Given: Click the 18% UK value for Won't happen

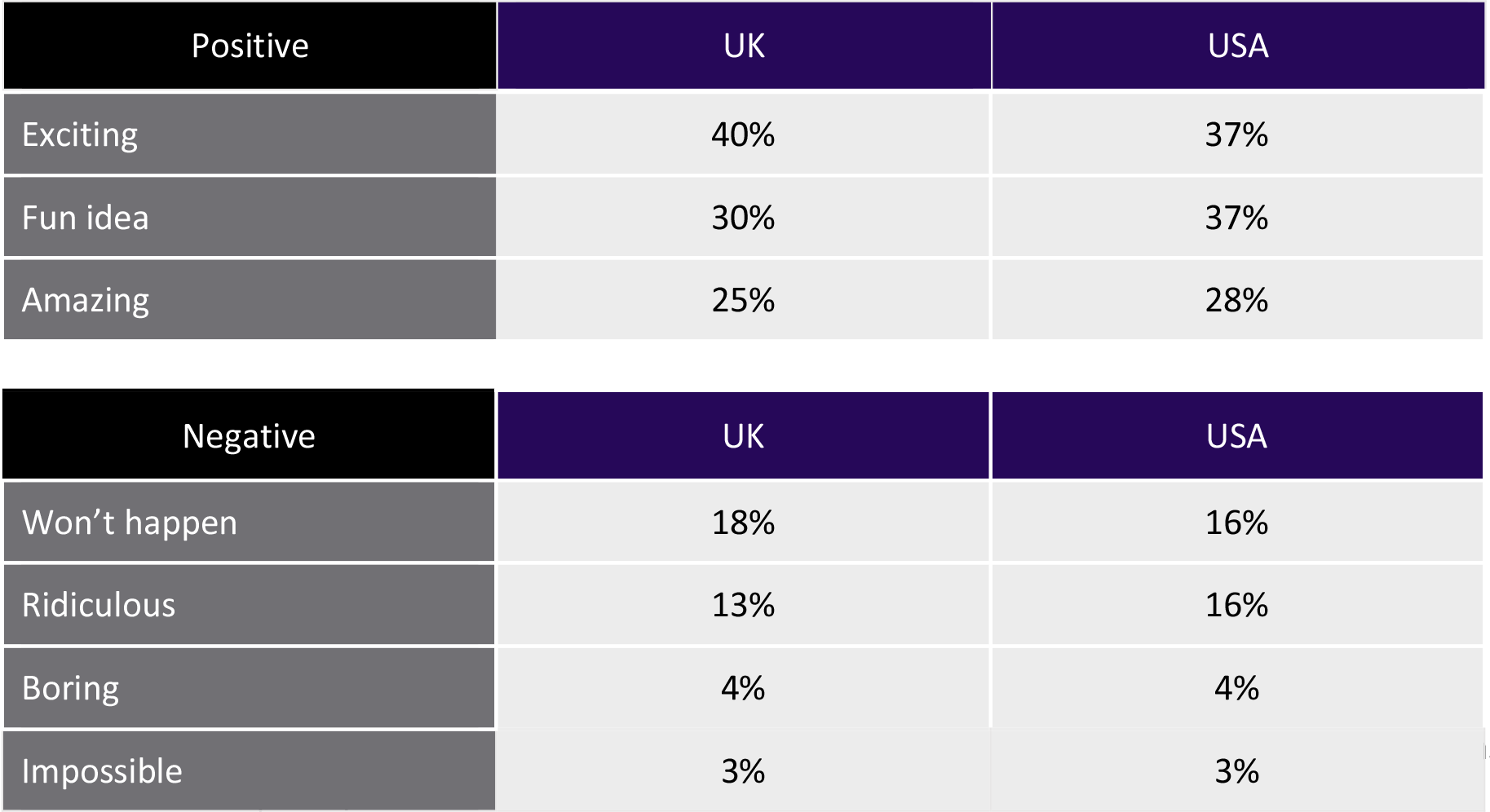Looking at the screenshot, I should coord(743,523).
